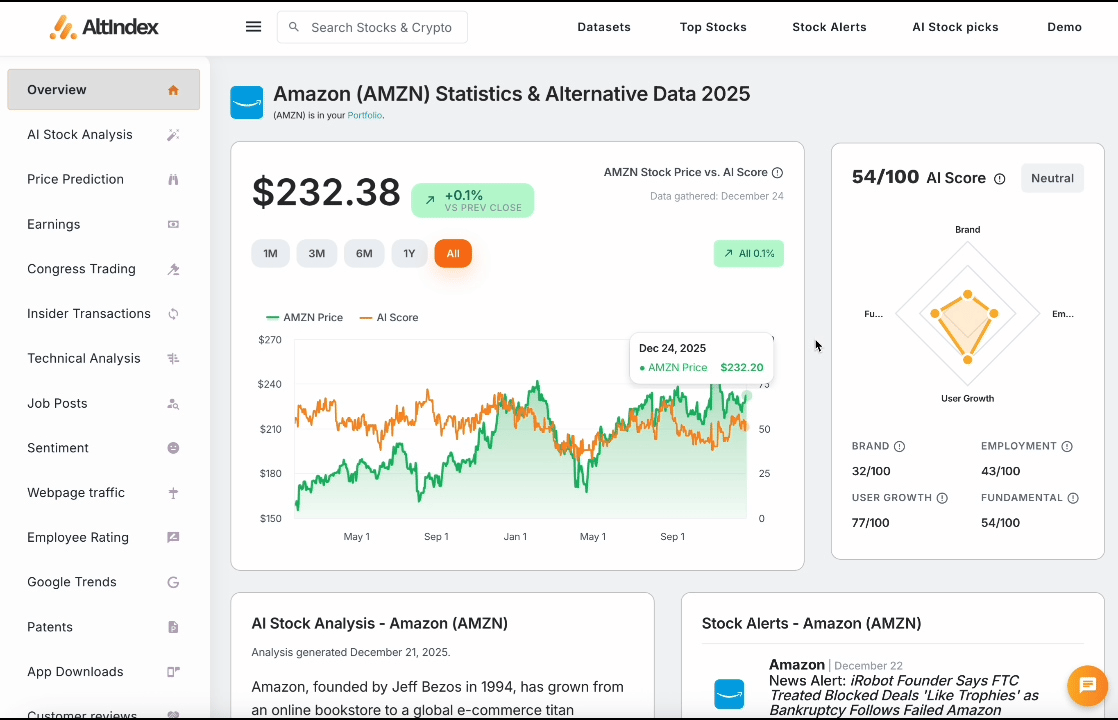Click the EMPLOYMENT info icon

click(1067, 446)
